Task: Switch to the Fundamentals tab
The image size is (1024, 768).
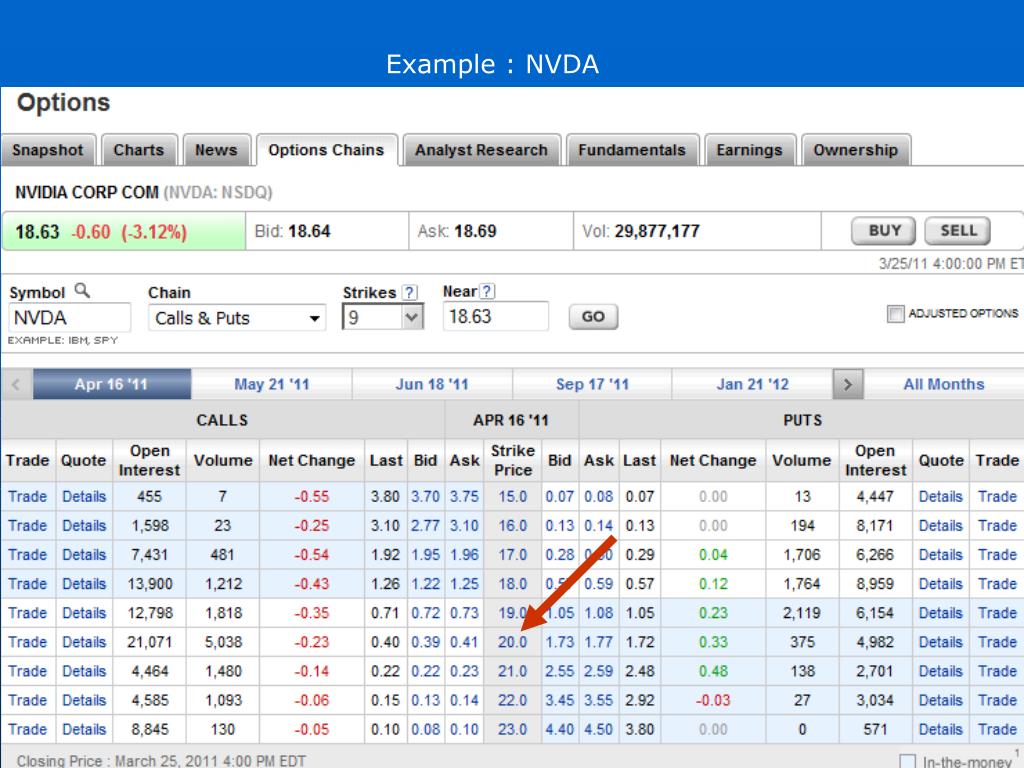Action: (x=632, y=150)
